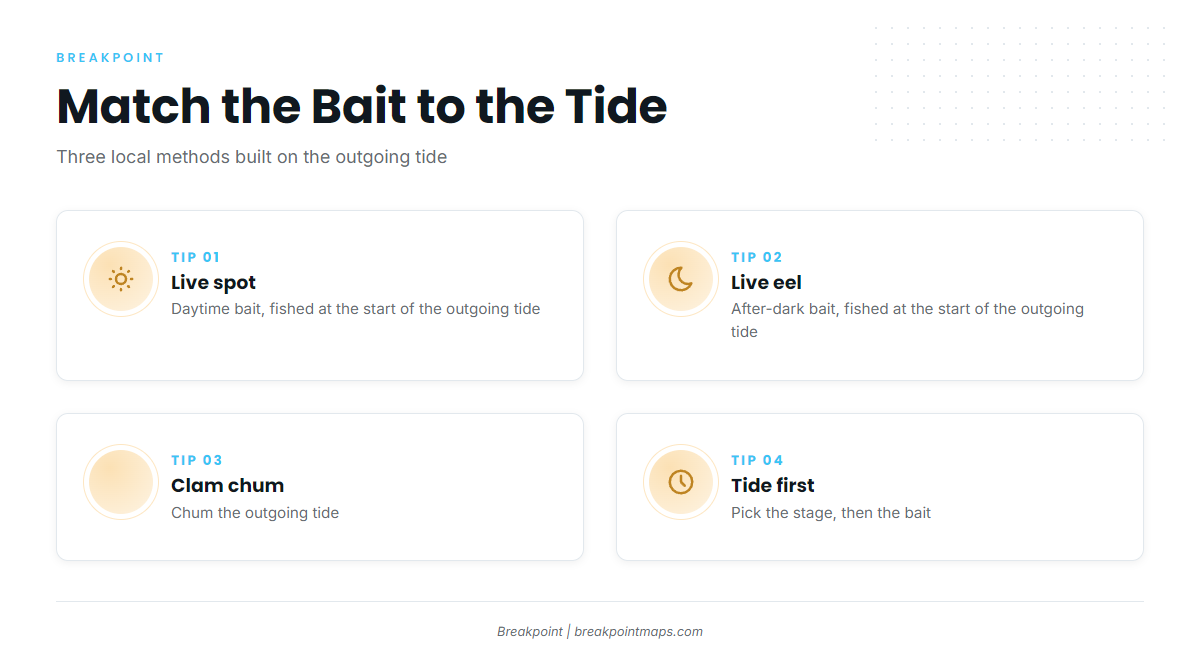Click the Tide first heading

click(x=773, y=485)
